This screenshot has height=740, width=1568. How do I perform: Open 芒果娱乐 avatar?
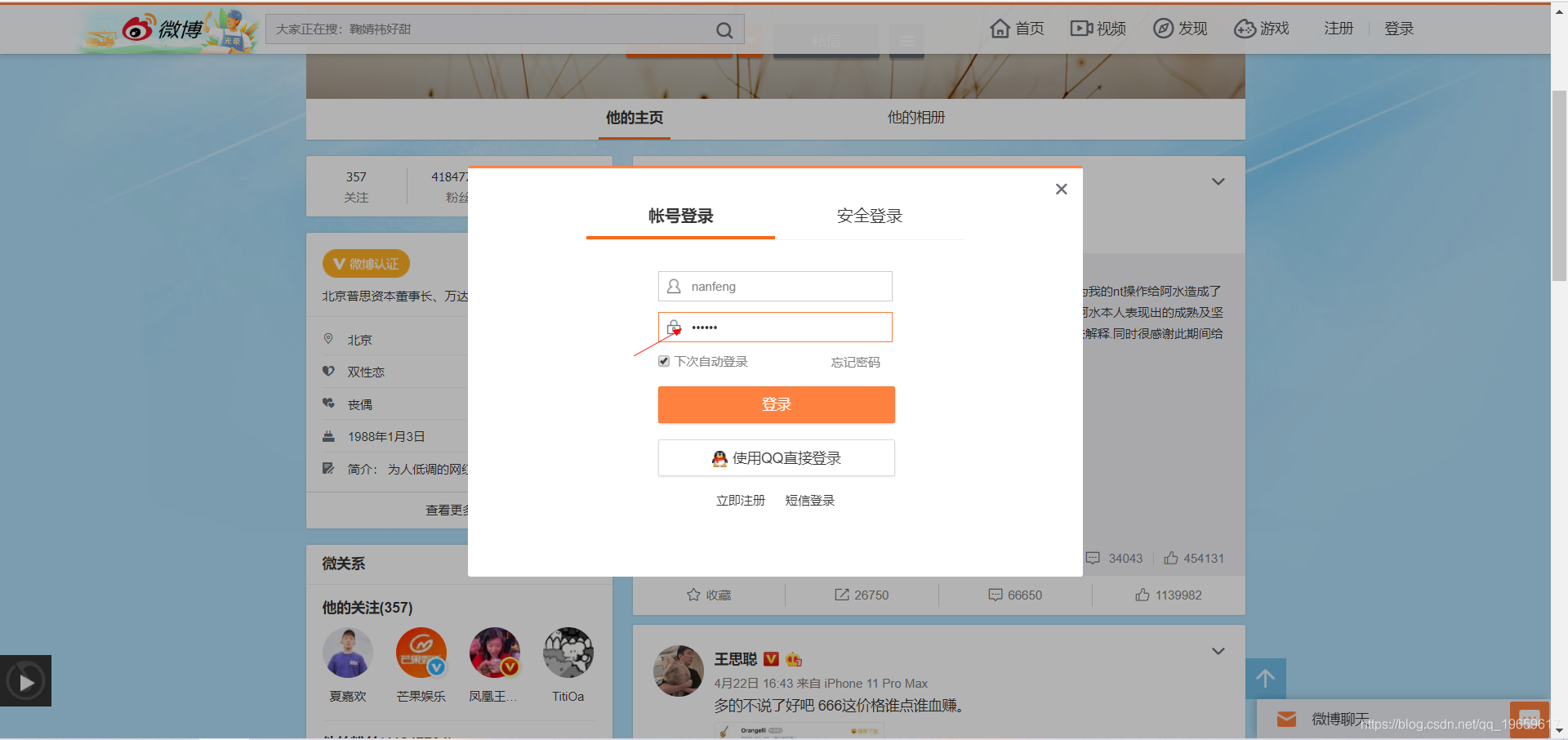[421, 653]
